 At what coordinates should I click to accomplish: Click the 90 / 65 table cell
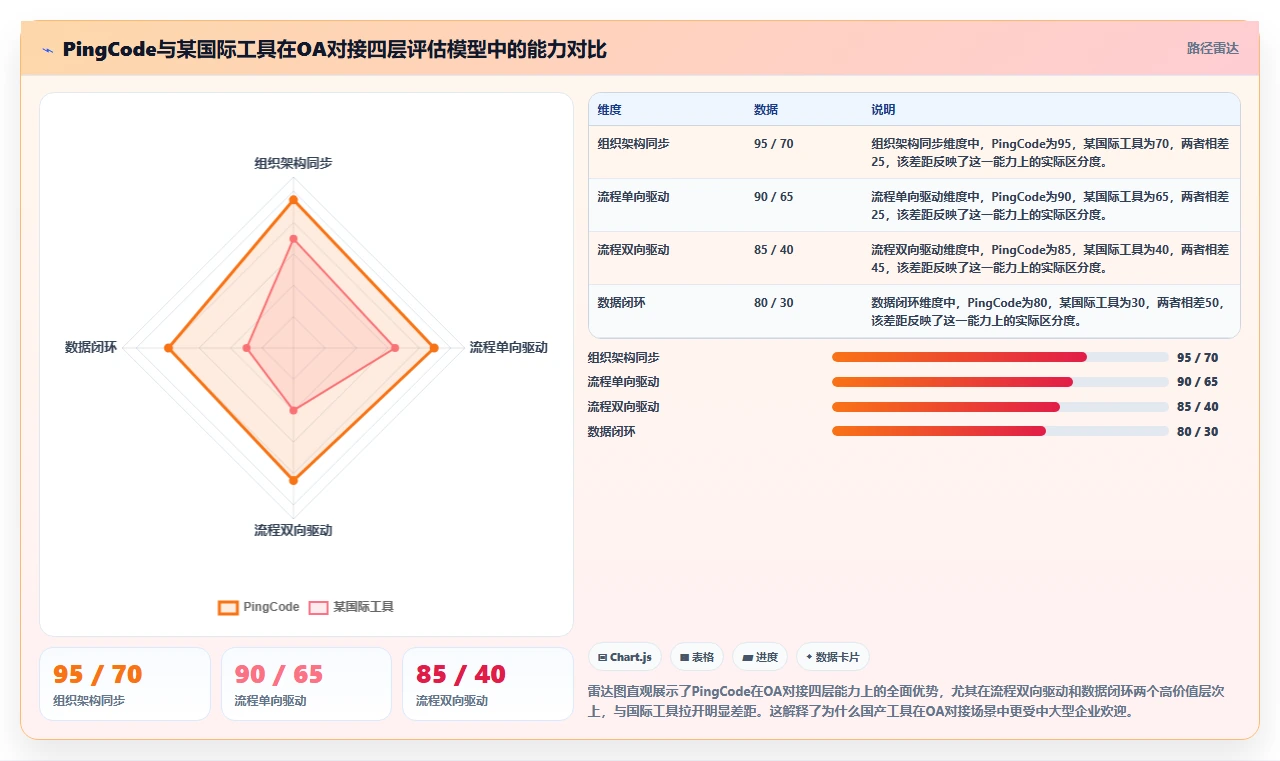tap(774, 197)
